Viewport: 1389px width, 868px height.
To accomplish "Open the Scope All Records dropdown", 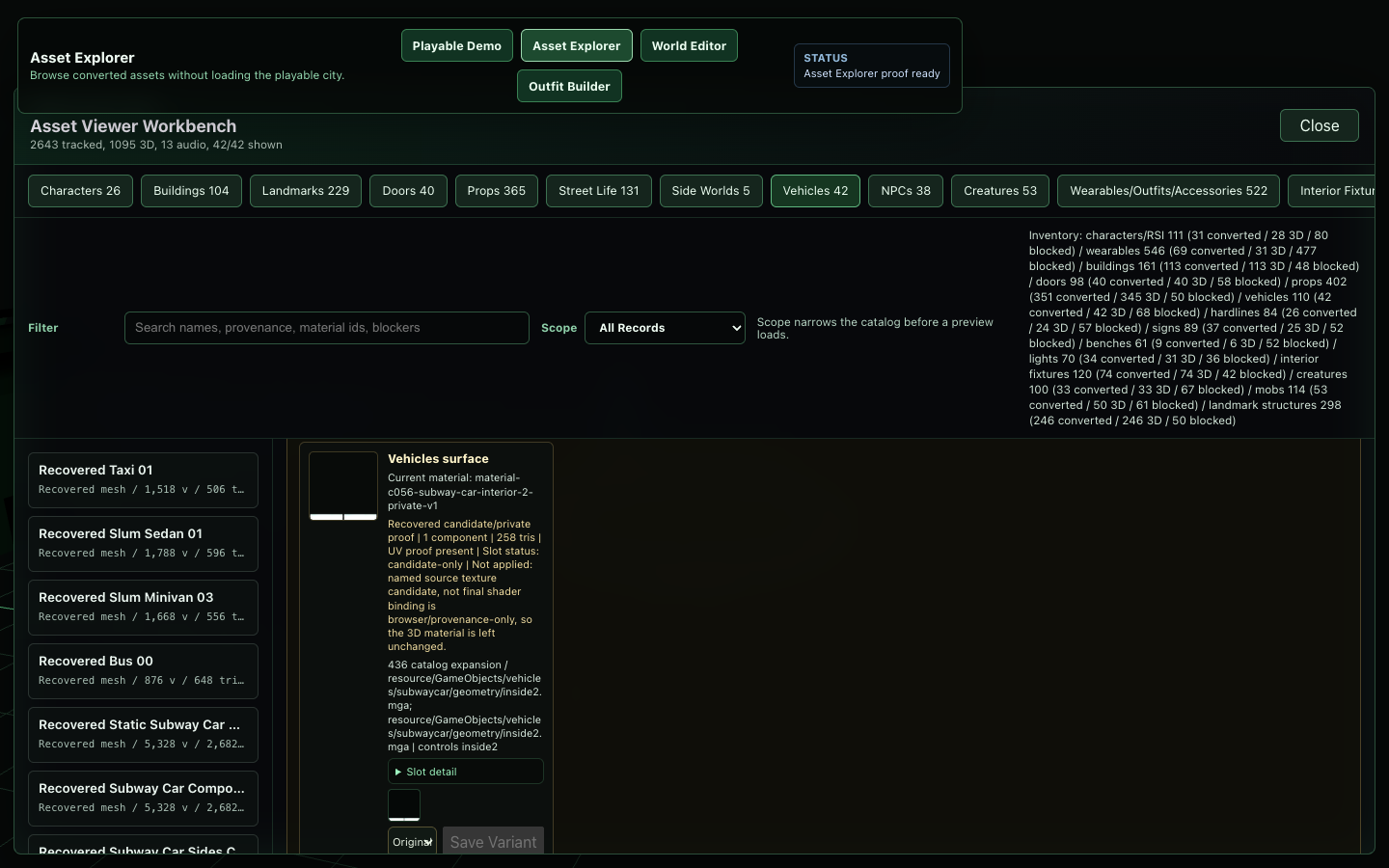I will pyautogui.click(x=665, y=328).
